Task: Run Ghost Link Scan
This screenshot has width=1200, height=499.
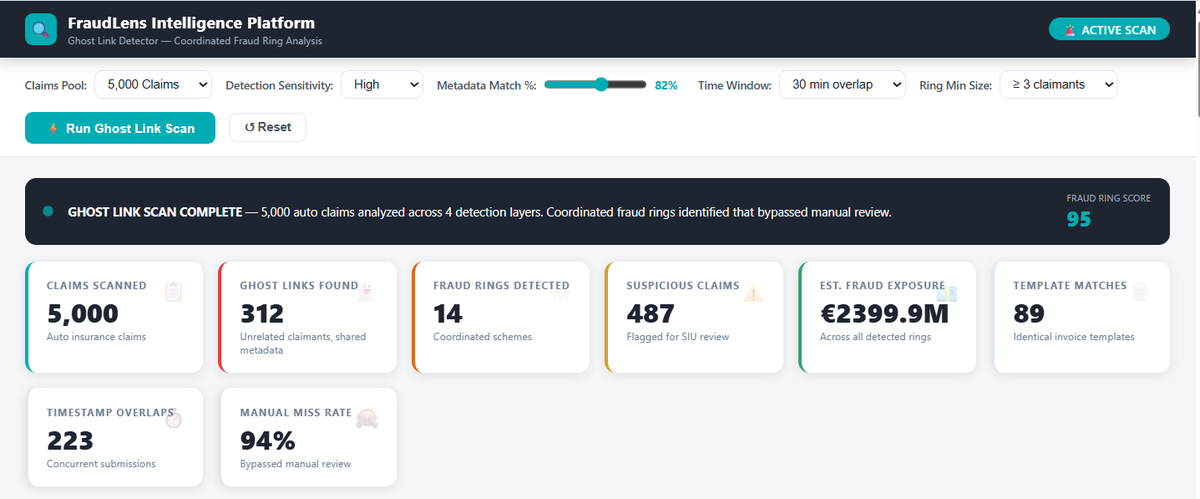Action: tap(120, 128)
